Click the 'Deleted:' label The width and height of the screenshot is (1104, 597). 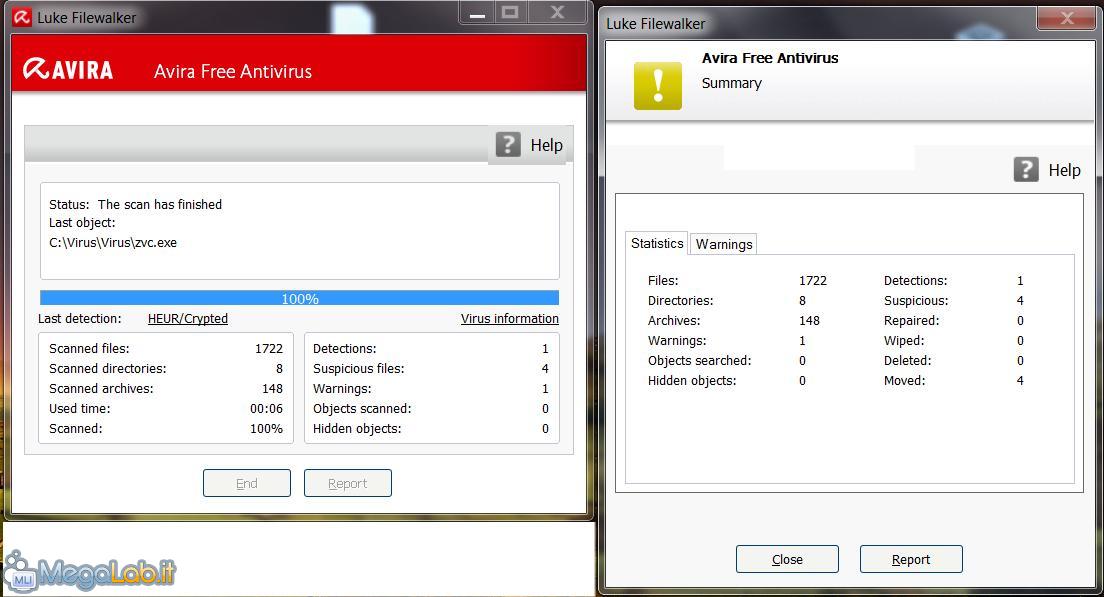tap(908, 360)
